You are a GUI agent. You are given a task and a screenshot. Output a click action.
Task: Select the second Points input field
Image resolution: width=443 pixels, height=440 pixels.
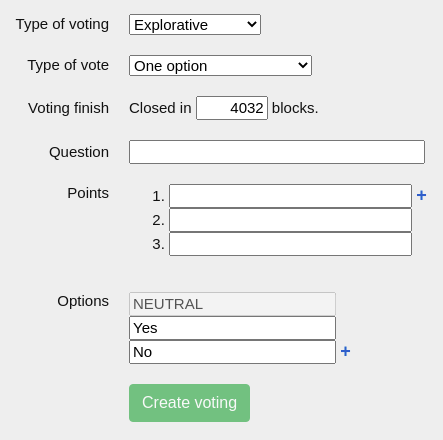tap(290, 220)
